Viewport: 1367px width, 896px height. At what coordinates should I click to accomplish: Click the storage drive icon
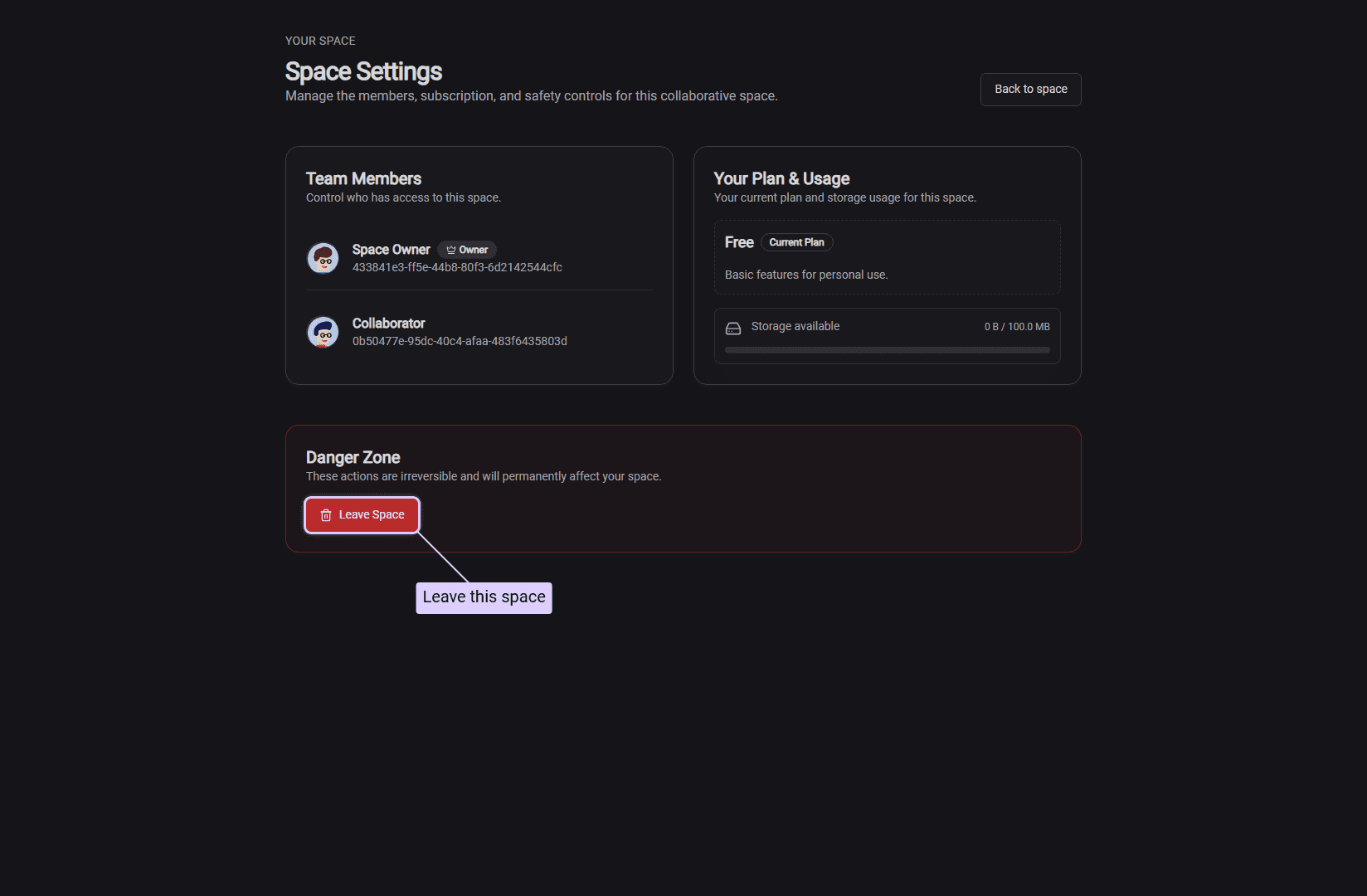733,328
